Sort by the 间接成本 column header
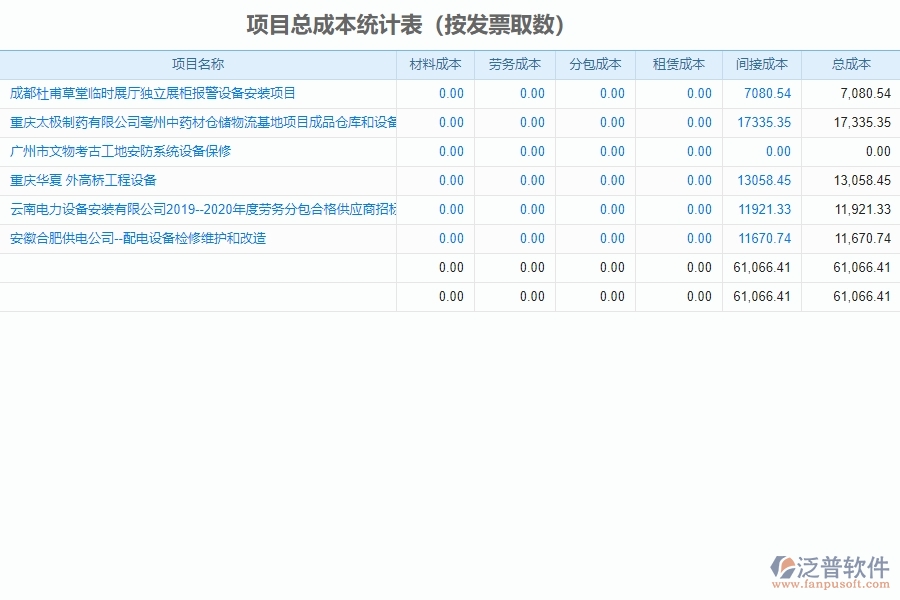 coord(762,64)
